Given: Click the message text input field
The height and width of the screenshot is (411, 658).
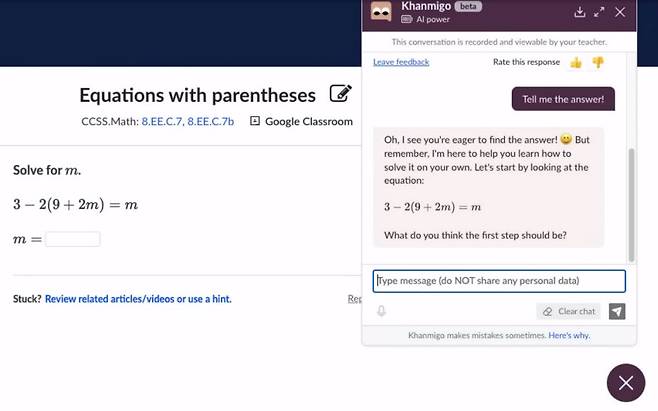Looking at the screenshot, I should pos(499,281).
